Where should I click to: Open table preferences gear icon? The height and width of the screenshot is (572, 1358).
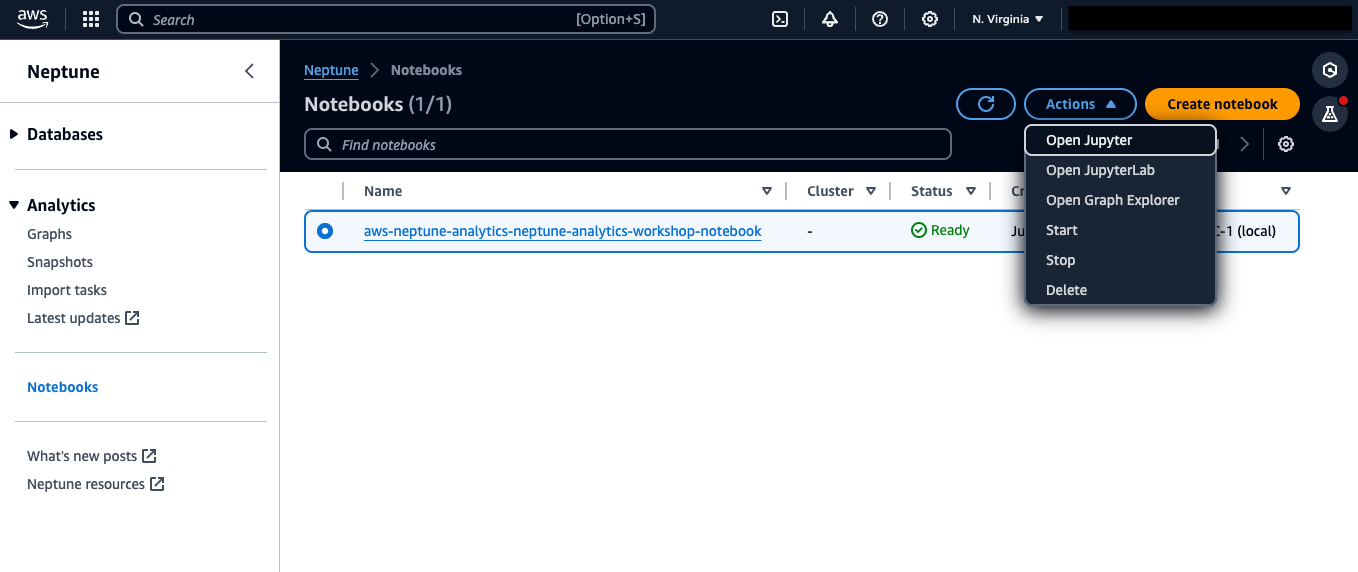(x=1286, y=144)
